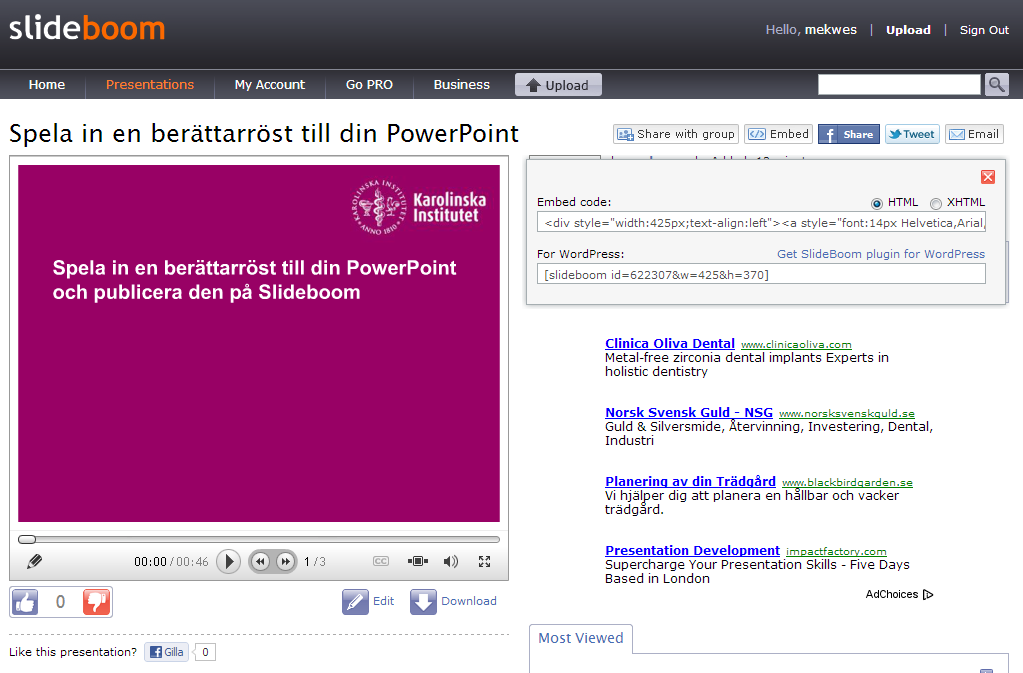This screenshot has width=1023, height=673.
Task: Open Get SlideBoom plugin for WordPress link
Action: 881,254
